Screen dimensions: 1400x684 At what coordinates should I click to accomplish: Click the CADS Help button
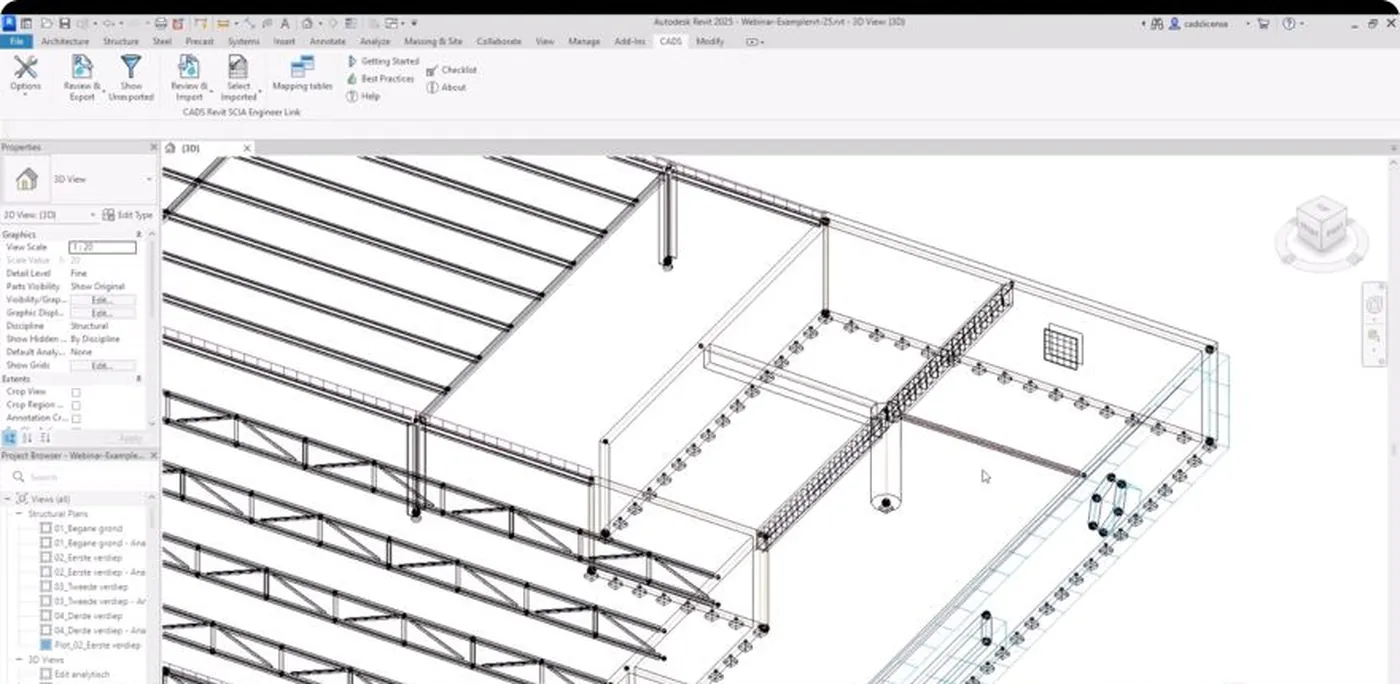point(363,96)
